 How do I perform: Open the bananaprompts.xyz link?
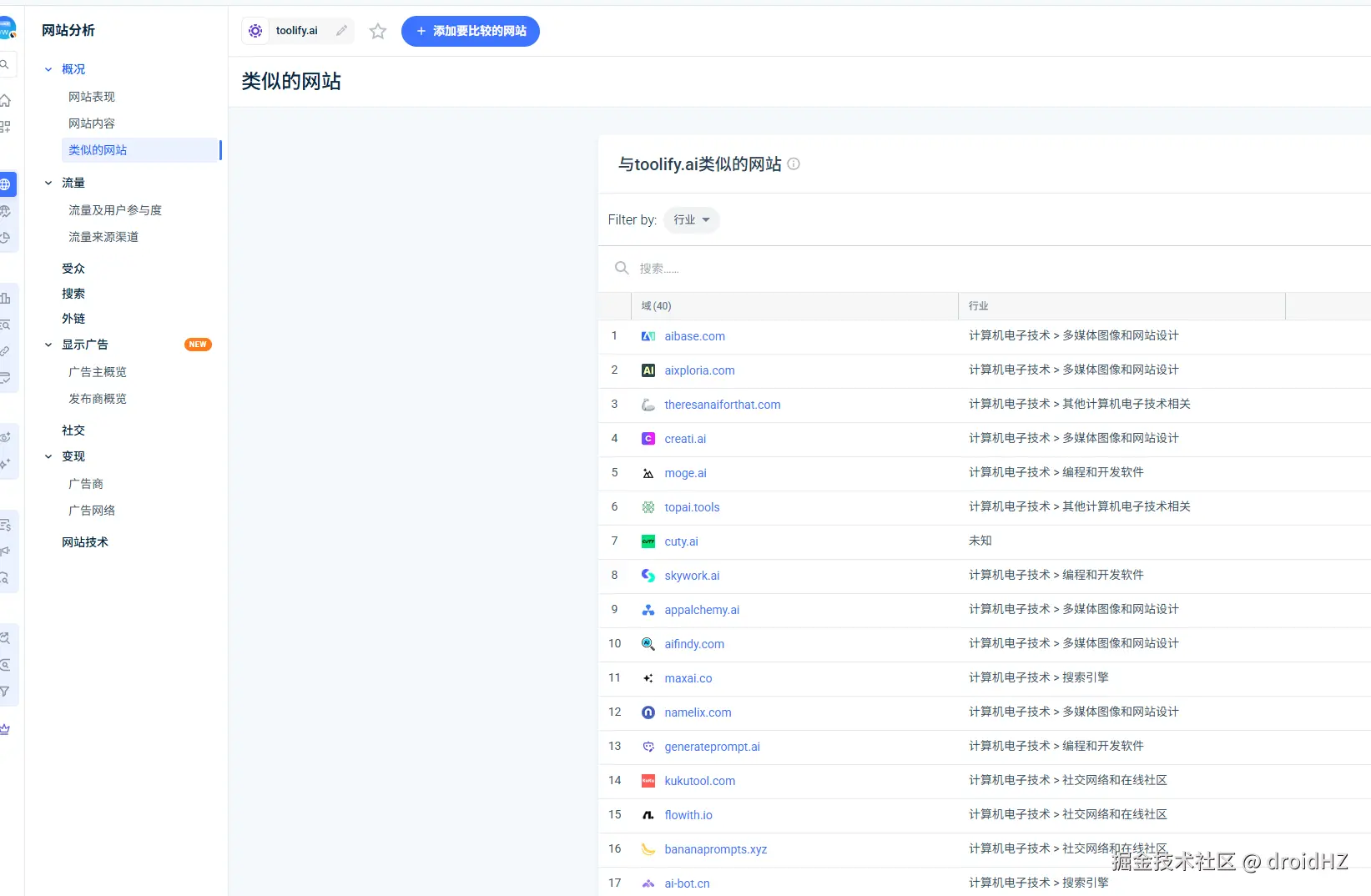716,849
